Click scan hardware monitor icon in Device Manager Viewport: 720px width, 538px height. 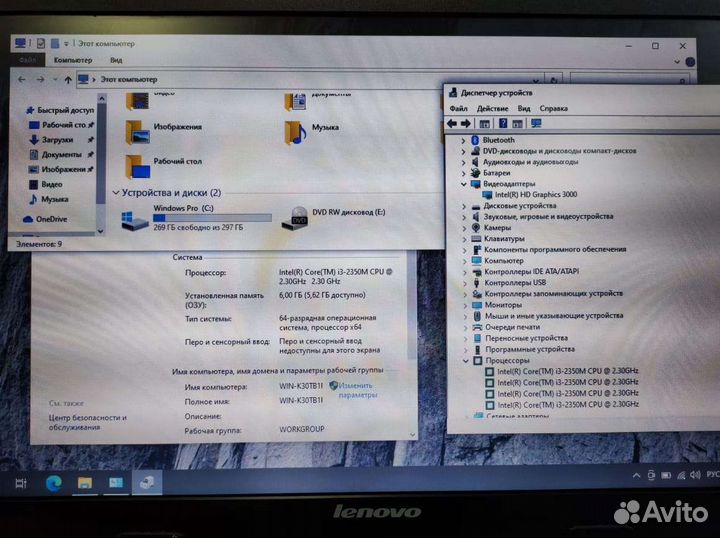(535, 123)
